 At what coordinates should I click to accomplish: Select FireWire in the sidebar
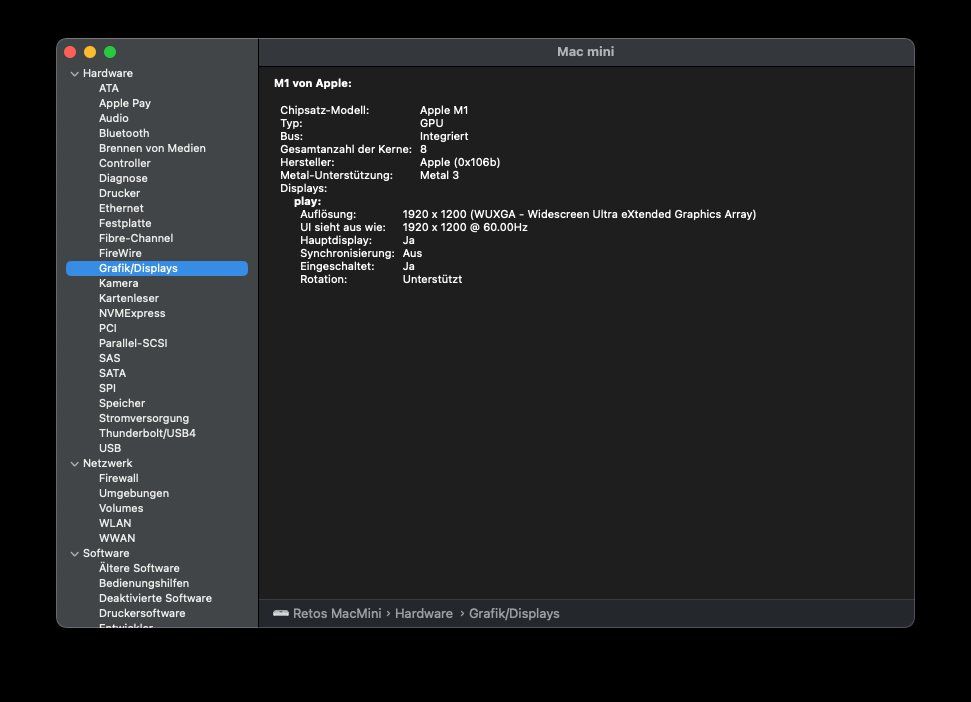120,253
